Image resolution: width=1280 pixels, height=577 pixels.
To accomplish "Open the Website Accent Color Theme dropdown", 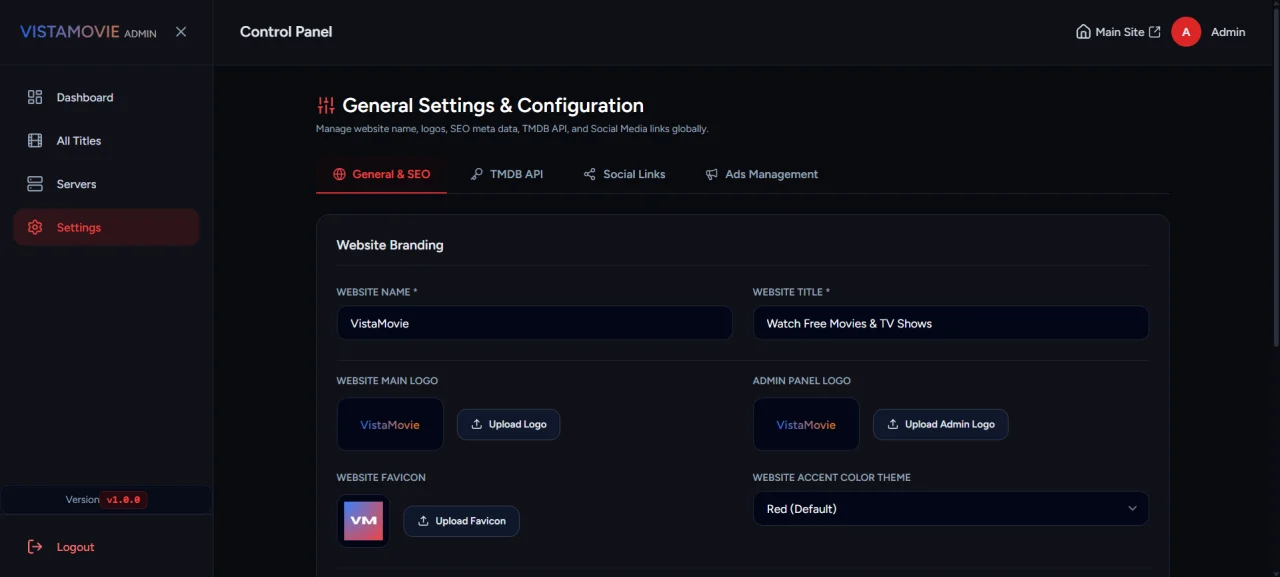I will [x=951, y=509].
